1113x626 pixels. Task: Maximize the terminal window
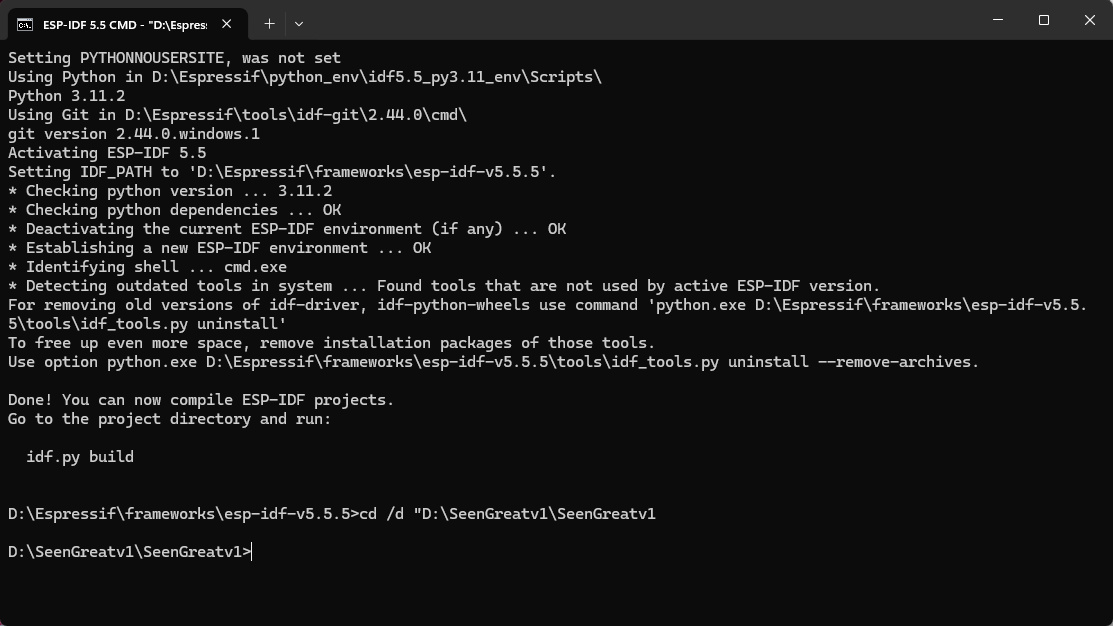click(1043, 20)
